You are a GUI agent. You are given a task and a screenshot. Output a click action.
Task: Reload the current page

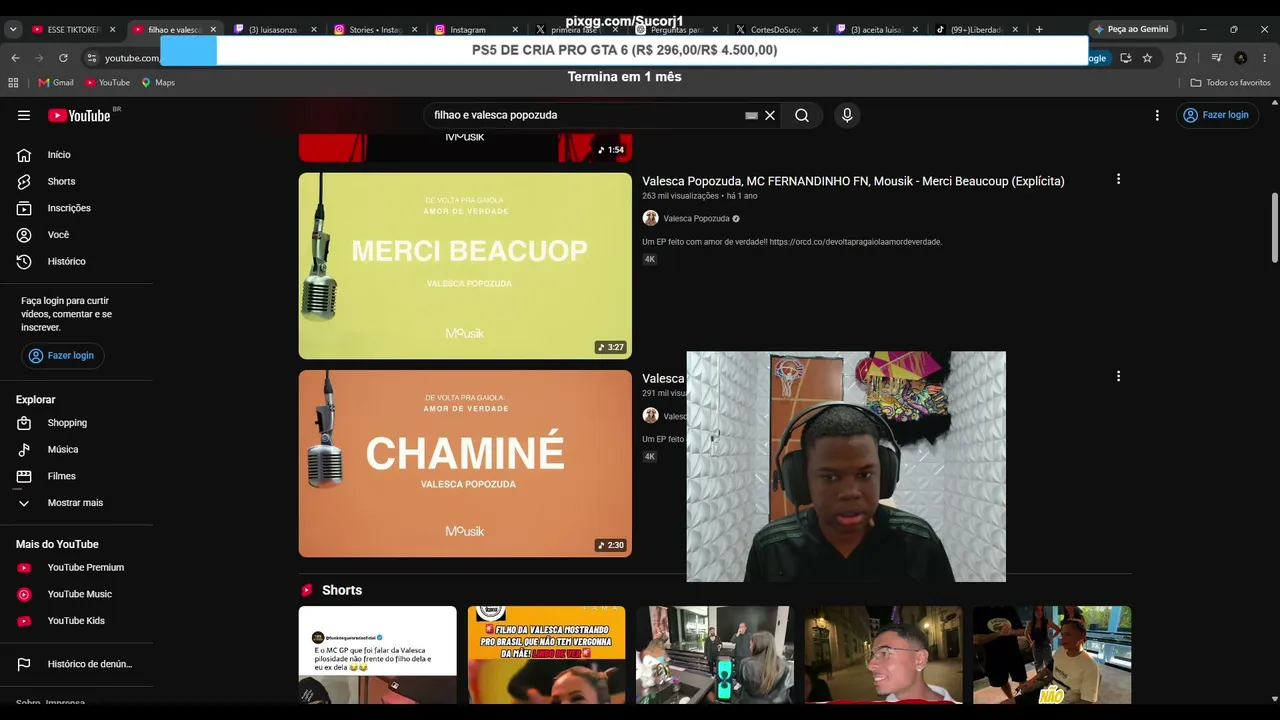tap(63, 58)
